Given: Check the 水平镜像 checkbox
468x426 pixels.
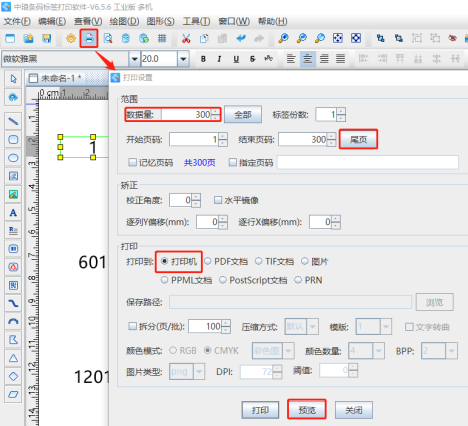Looking at the screenshot, I should [218, 200].
